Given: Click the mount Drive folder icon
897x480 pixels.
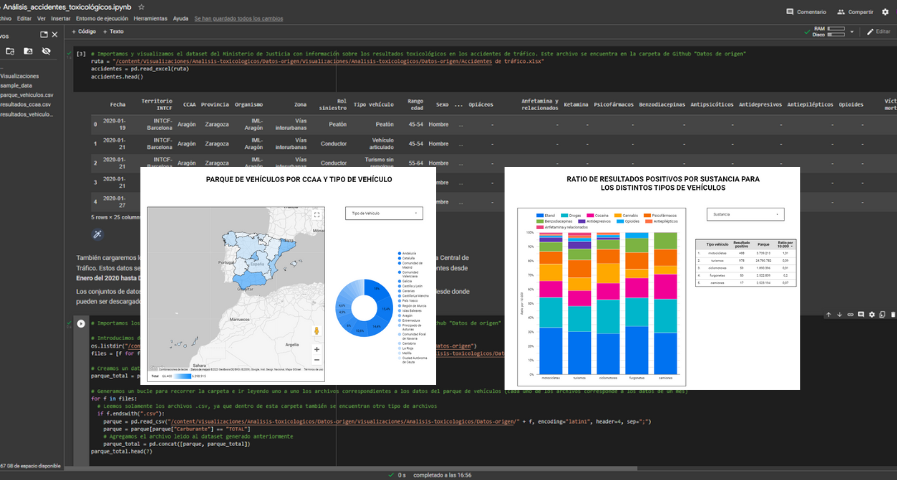Looking at the screenshot, I should [28, 51].
